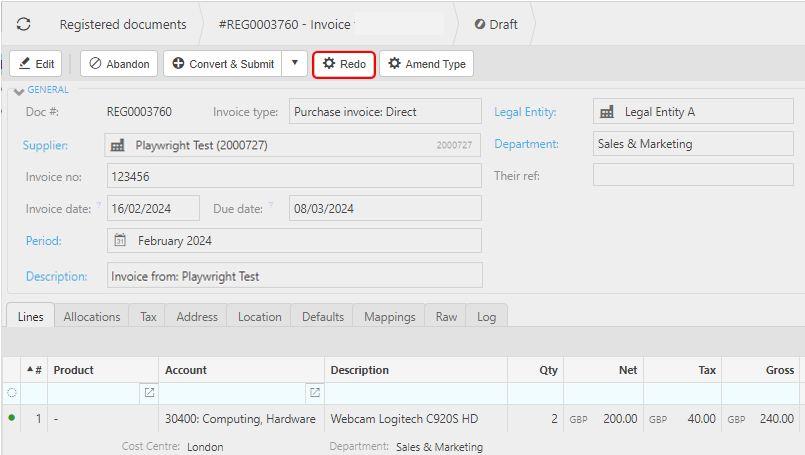The image size is (805, 455).
Task: Sort lines by # column
Action: 34,370
